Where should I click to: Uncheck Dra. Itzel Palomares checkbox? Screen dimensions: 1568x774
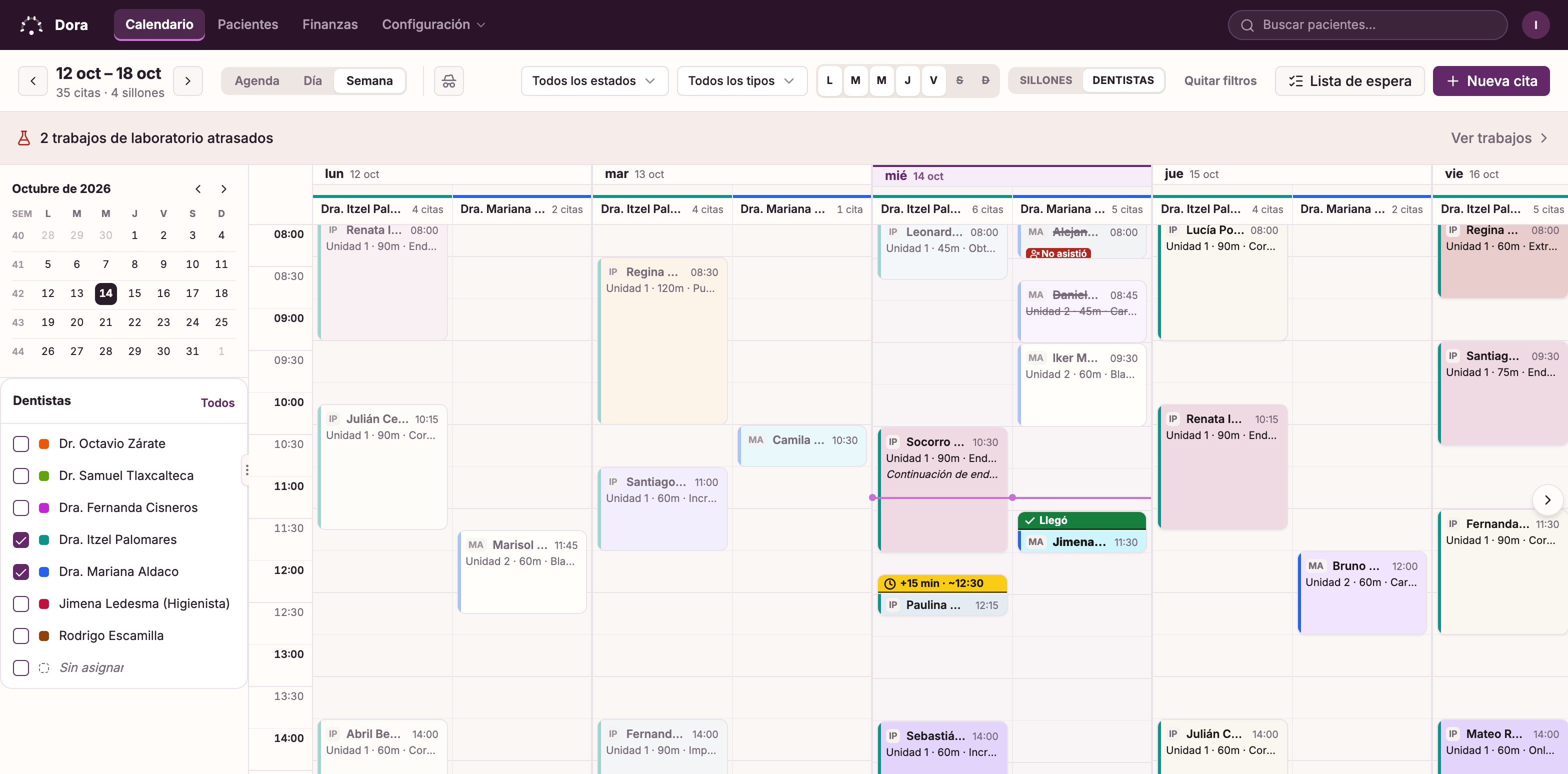[20, 539]
